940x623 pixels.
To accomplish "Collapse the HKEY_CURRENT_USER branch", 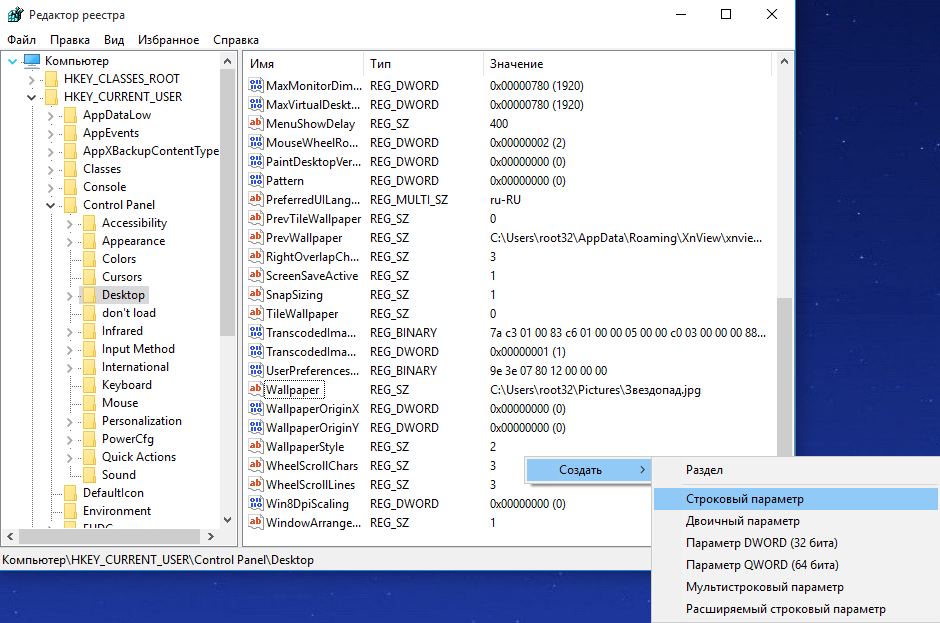I will click(x=31, y=97).
